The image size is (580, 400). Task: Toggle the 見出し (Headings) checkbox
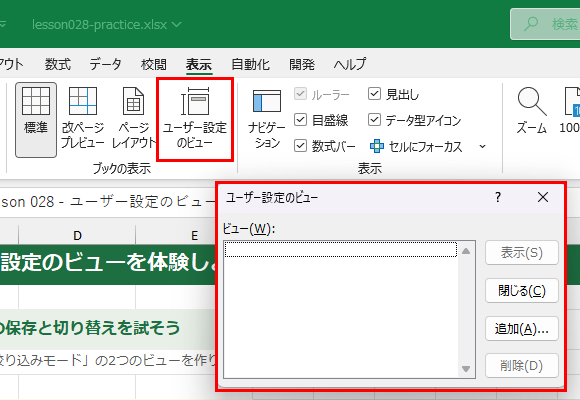coord(374,94)
